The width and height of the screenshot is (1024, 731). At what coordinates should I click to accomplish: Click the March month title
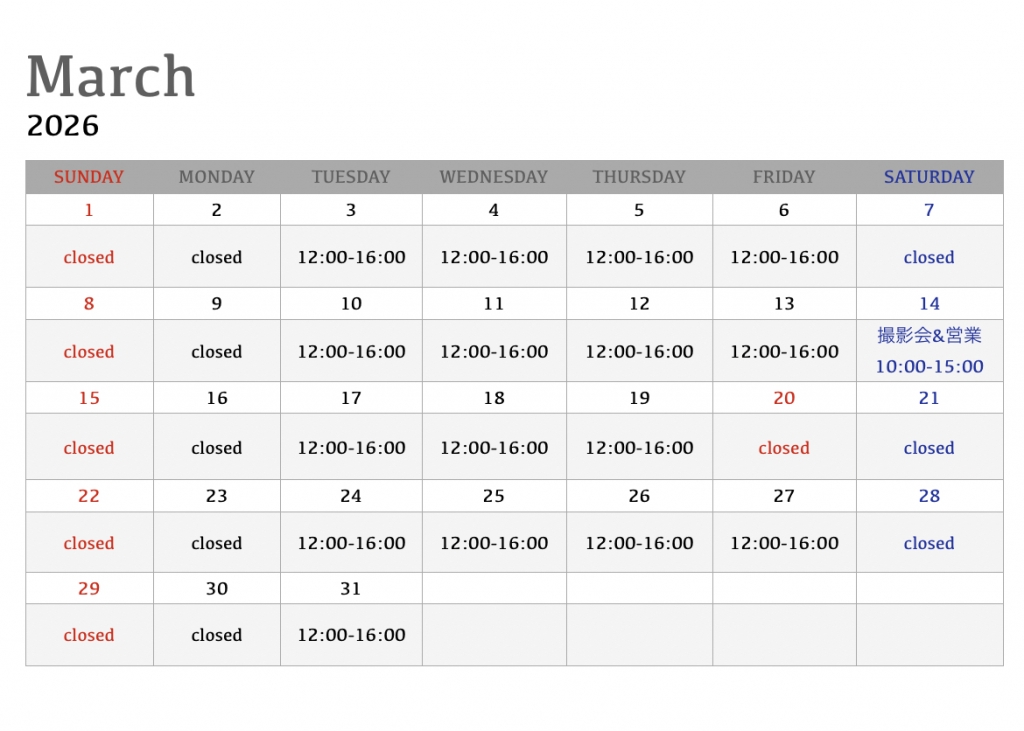[110, 76]
